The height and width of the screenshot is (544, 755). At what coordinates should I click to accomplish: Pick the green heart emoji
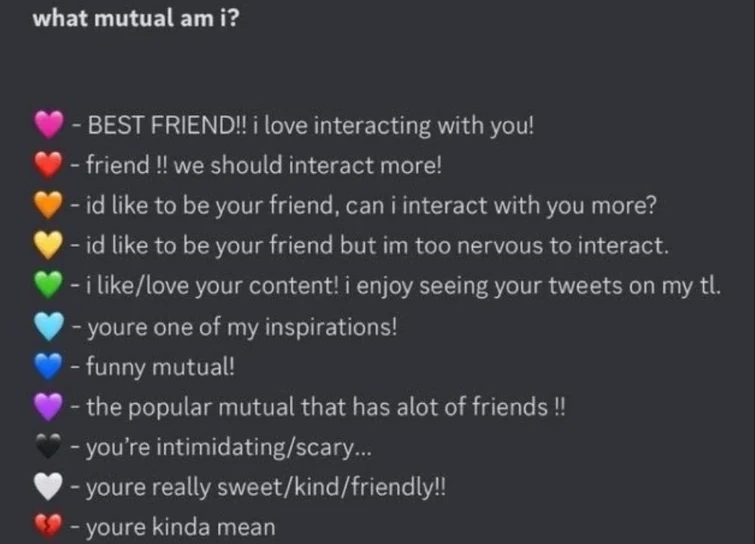pyautogui.click(x=49, y=285)
